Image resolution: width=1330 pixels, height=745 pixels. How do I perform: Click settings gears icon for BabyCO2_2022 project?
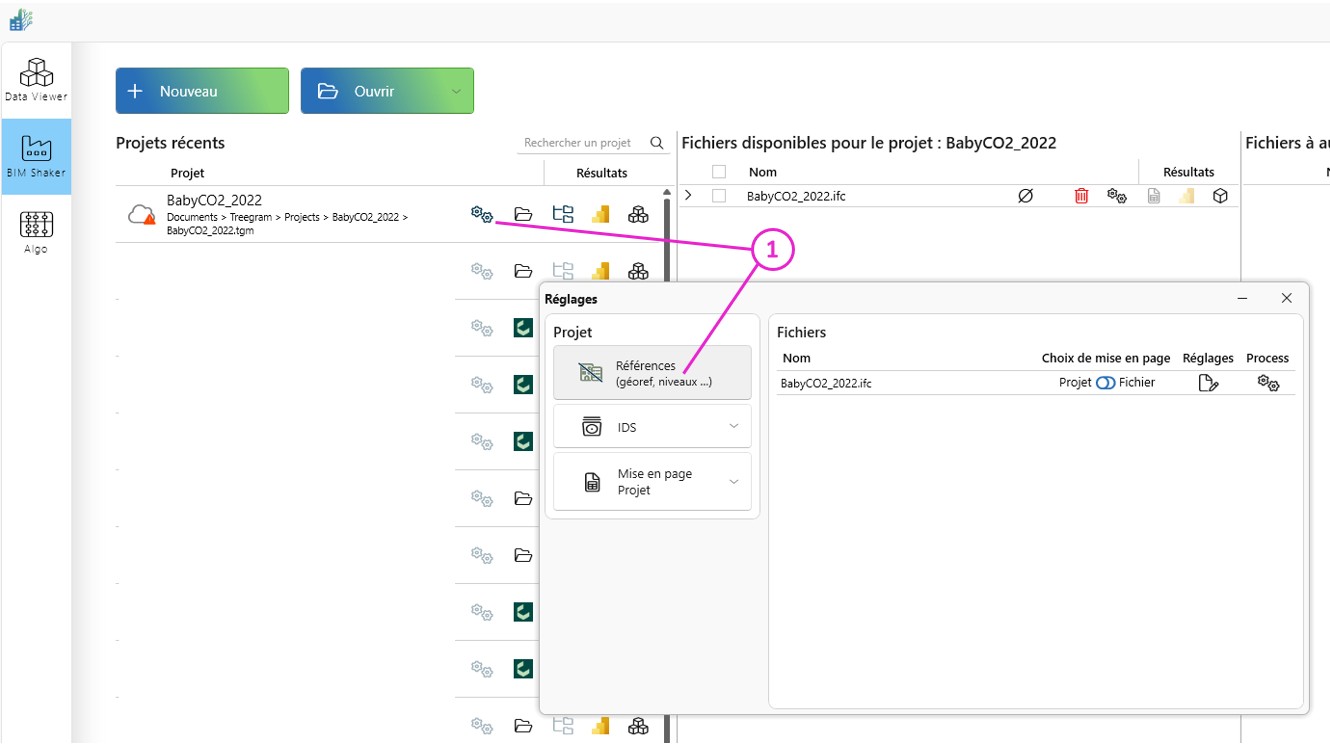[x=482, y=214]
